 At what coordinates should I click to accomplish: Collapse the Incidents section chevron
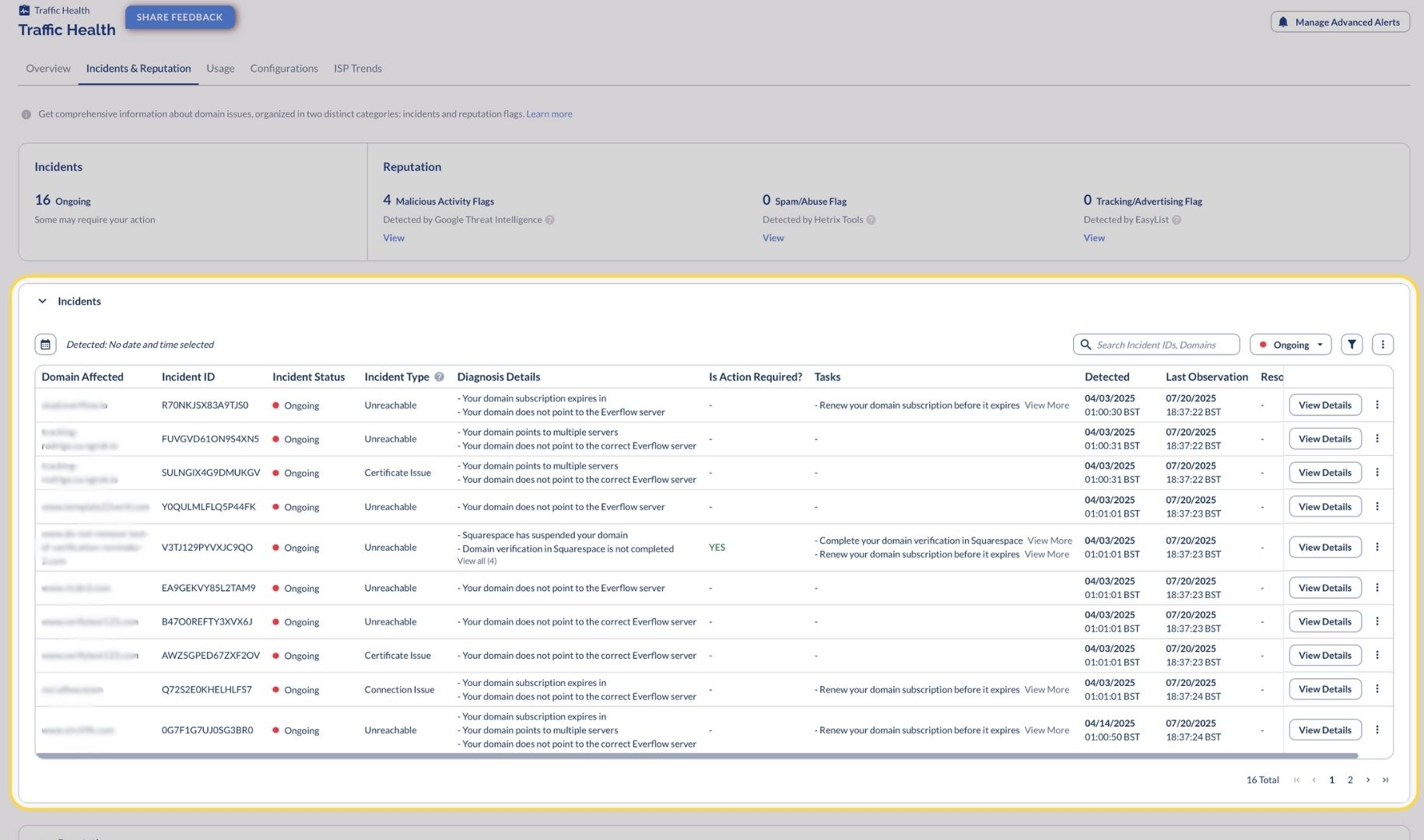point(43,302)
